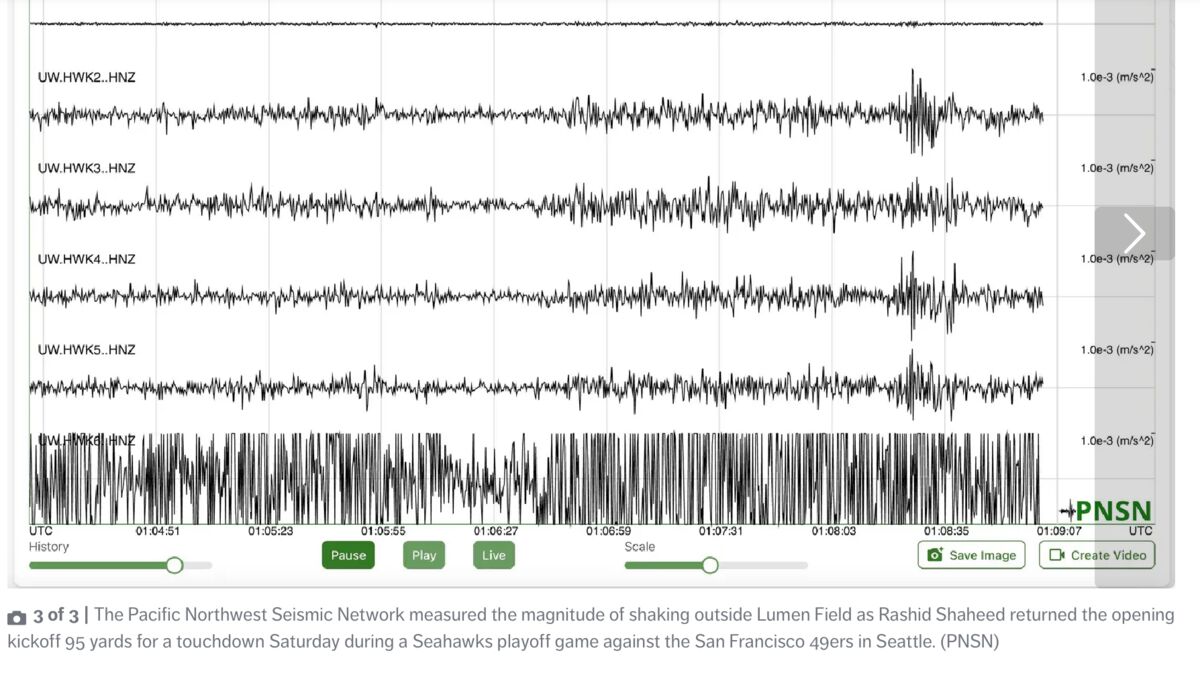The width and height of the screenshot is (1200, 679).
Task: Select the UW.HWK5..HNZ channel label
Action: (x=86, y=349)
